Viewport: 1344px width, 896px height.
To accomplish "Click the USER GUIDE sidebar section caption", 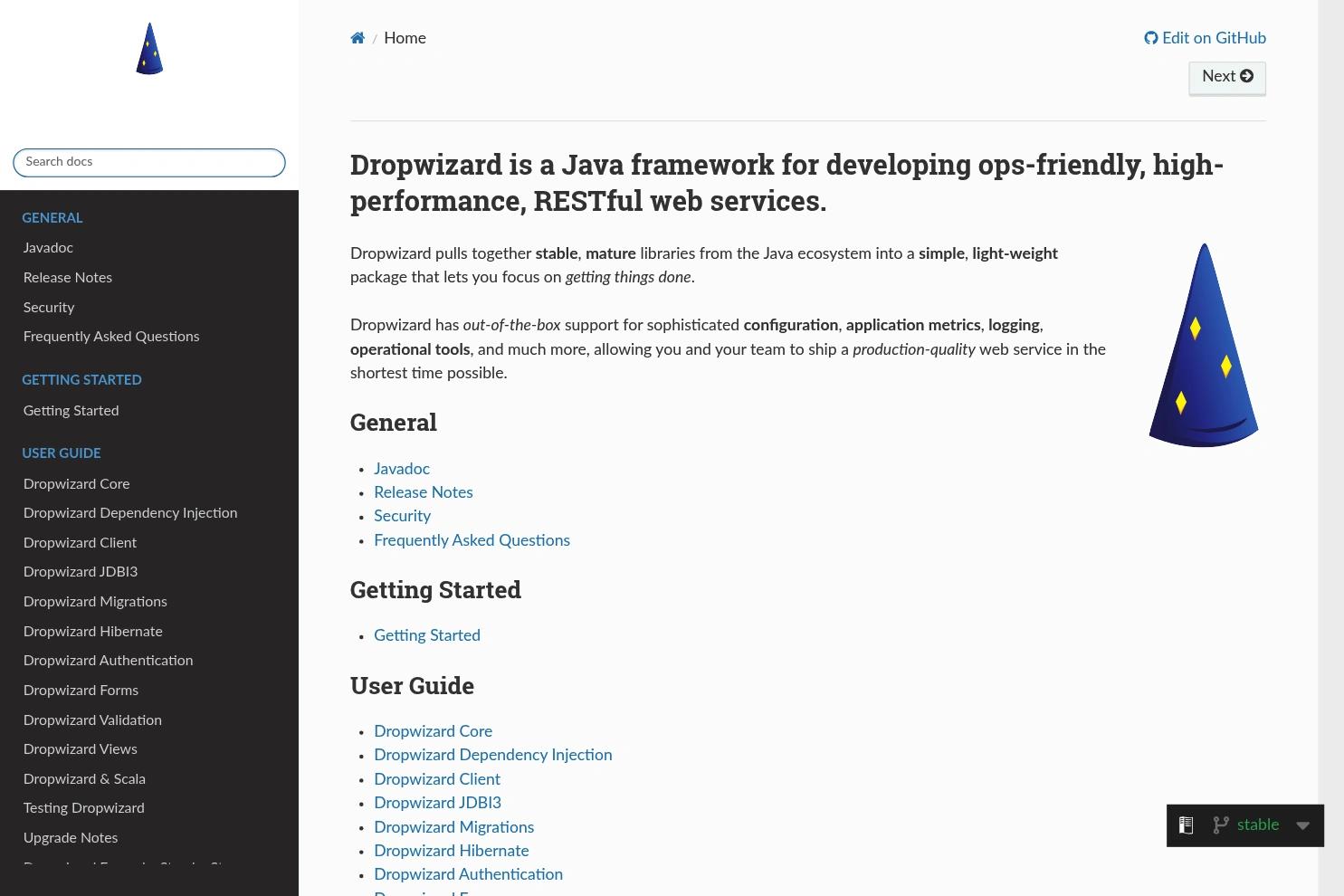I will 62,453.
